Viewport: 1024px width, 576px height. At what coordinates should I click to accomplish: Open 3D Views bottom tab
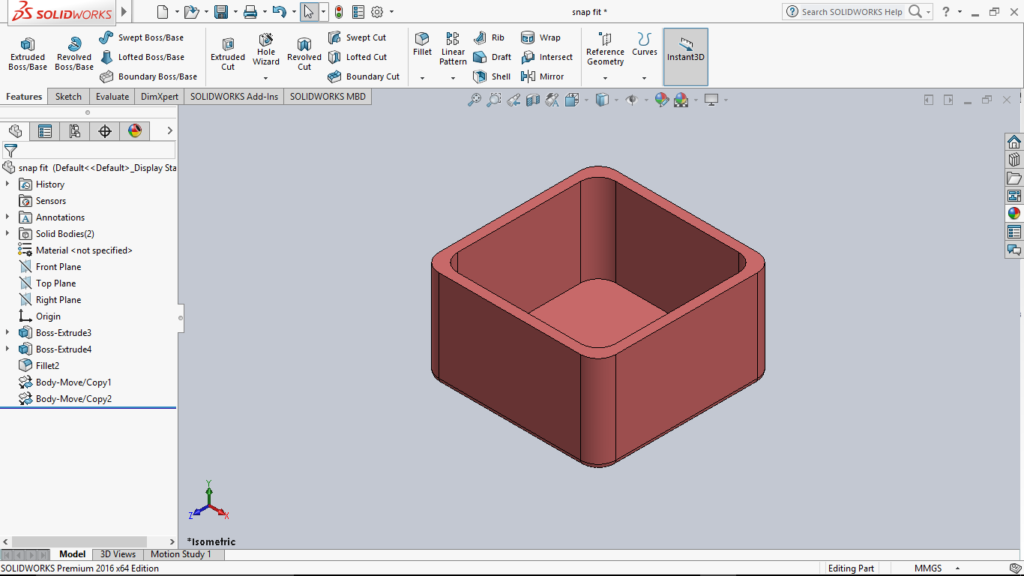118,554
